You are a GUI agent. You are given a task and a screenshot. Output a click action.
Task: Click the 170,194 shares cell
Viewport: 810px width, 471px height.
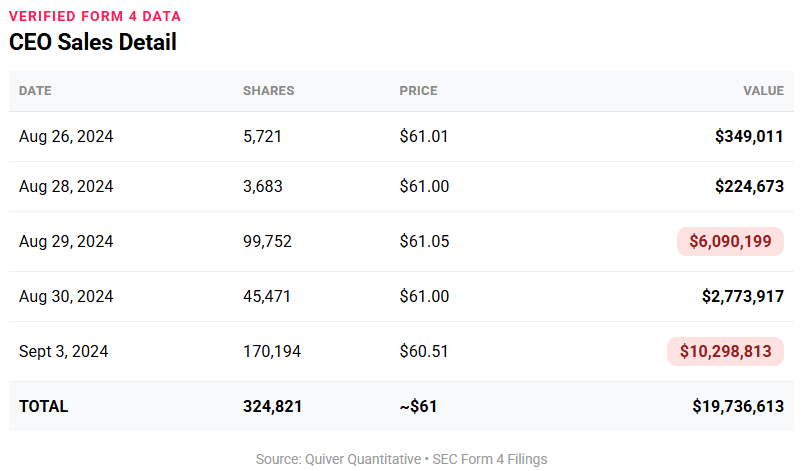(x=272, y=352)
